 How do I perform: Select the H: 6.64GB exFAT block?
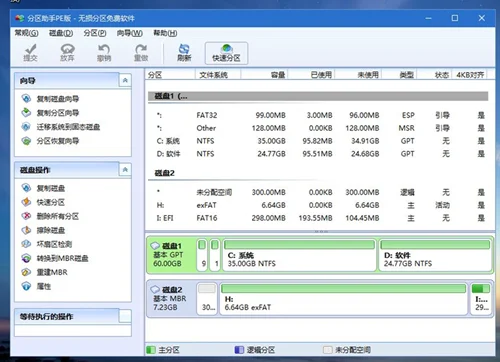[343, 299]
